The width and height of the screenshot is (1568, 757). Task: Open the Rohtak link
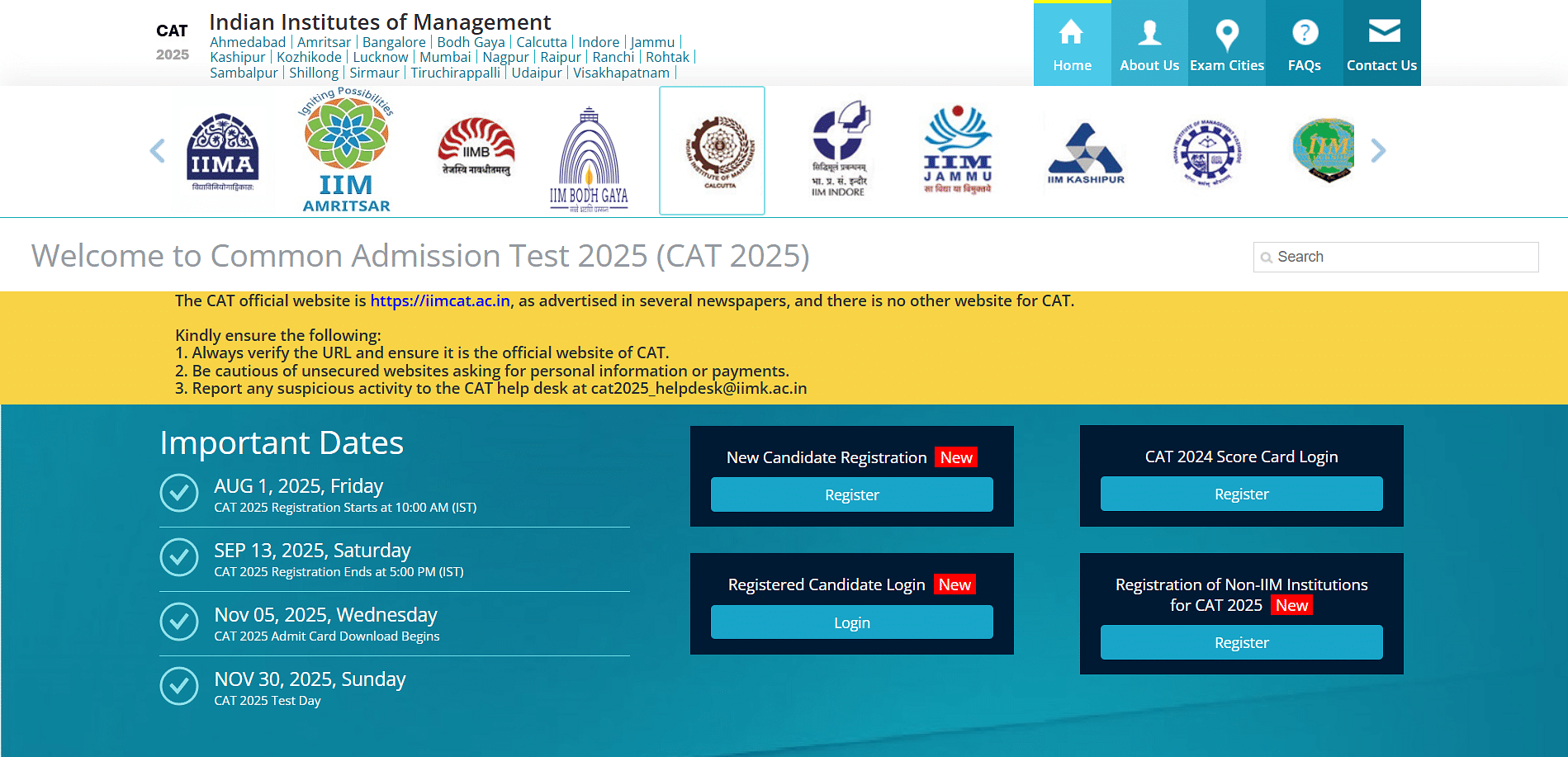pyautogui.click(x=667, y=57)
